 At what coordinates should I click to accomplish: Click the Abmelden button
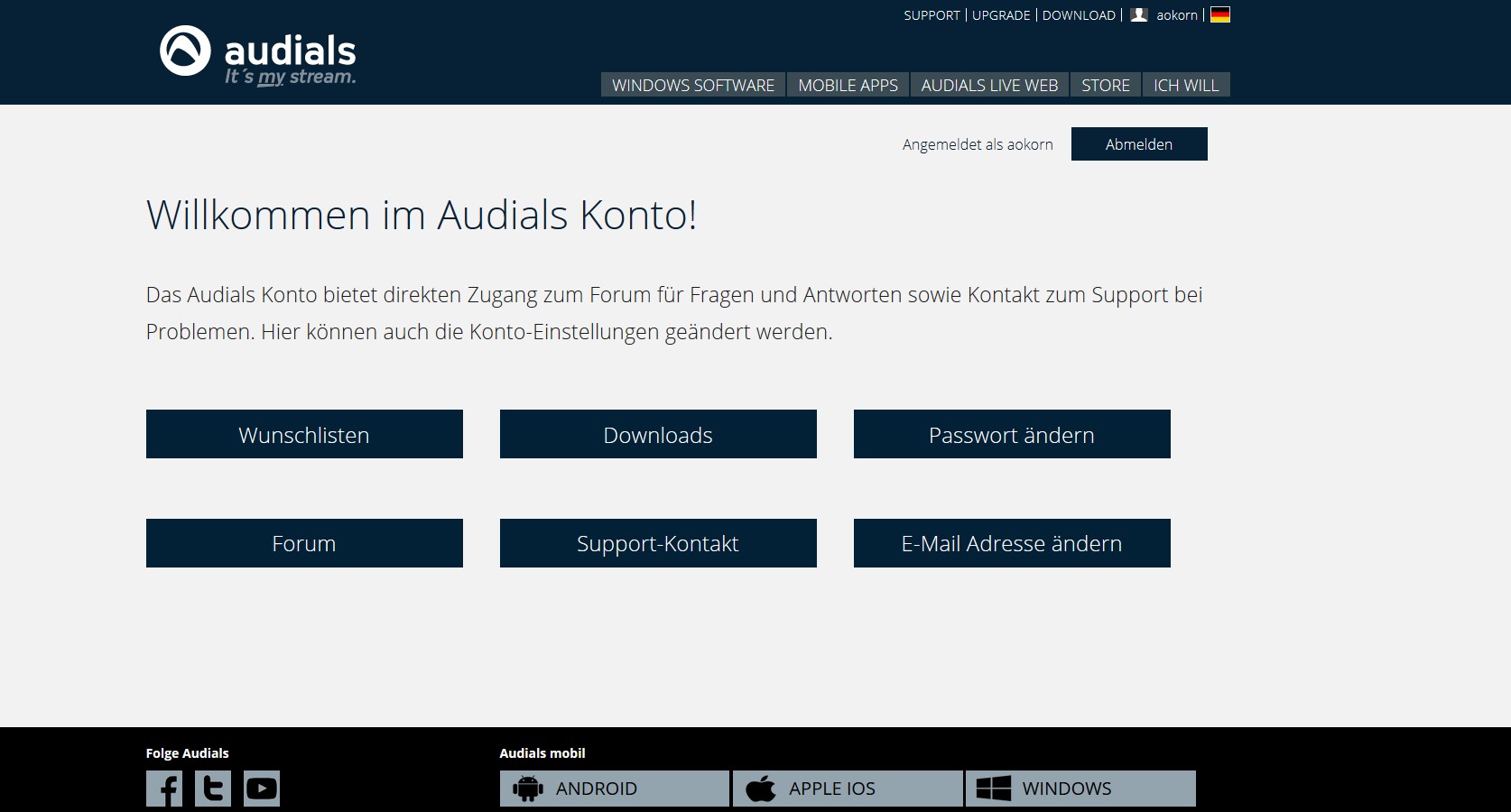[x=1139, y=144]
